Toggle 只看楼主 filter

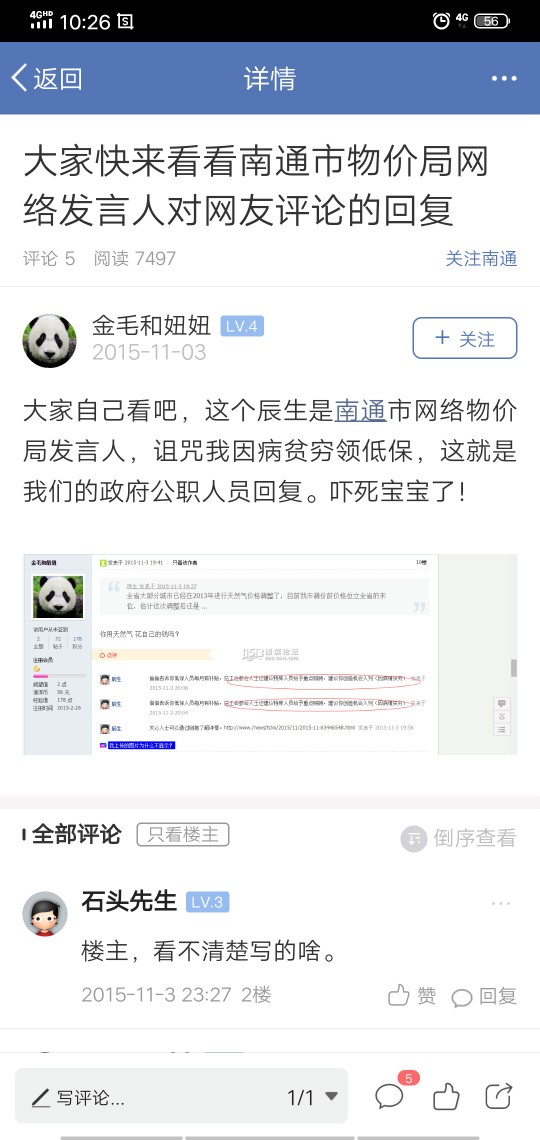click(183, 835)
